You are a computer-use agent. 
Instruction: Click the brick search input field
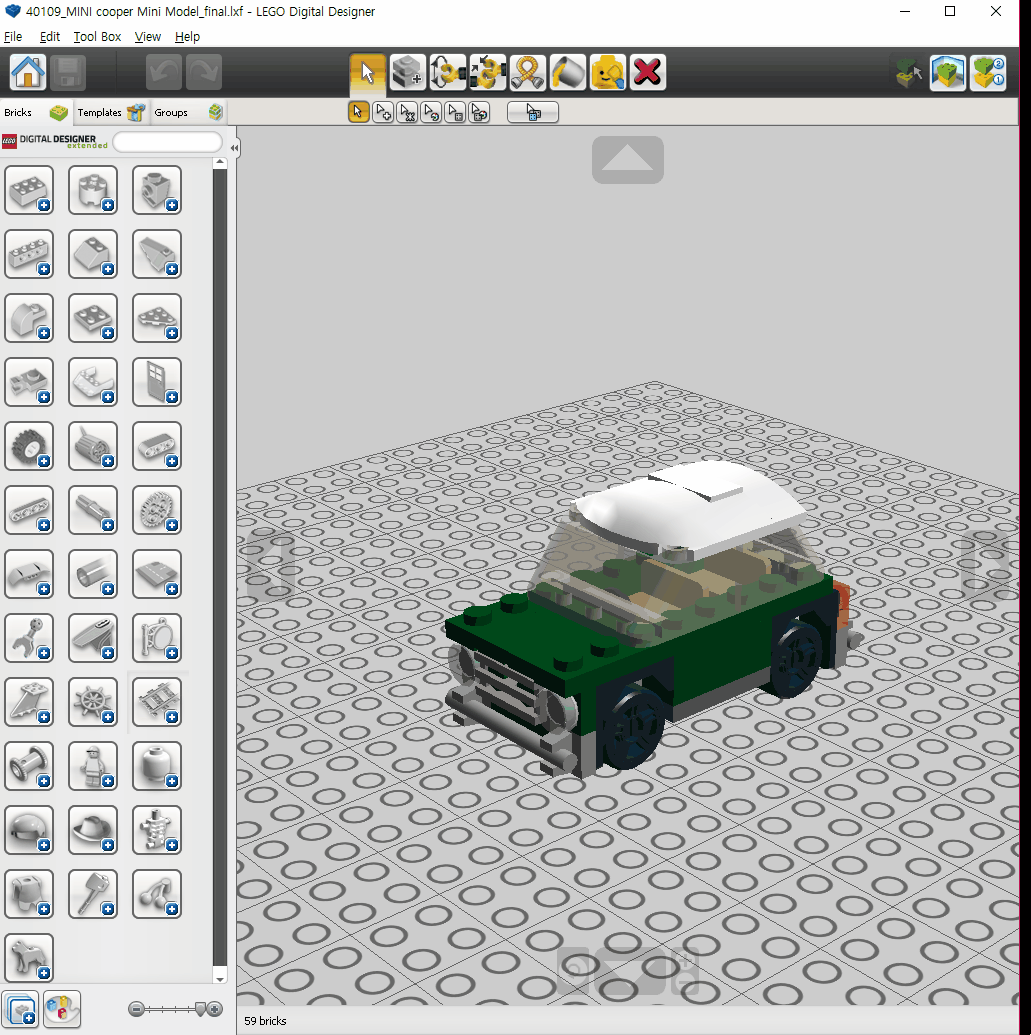click(167, 142)
